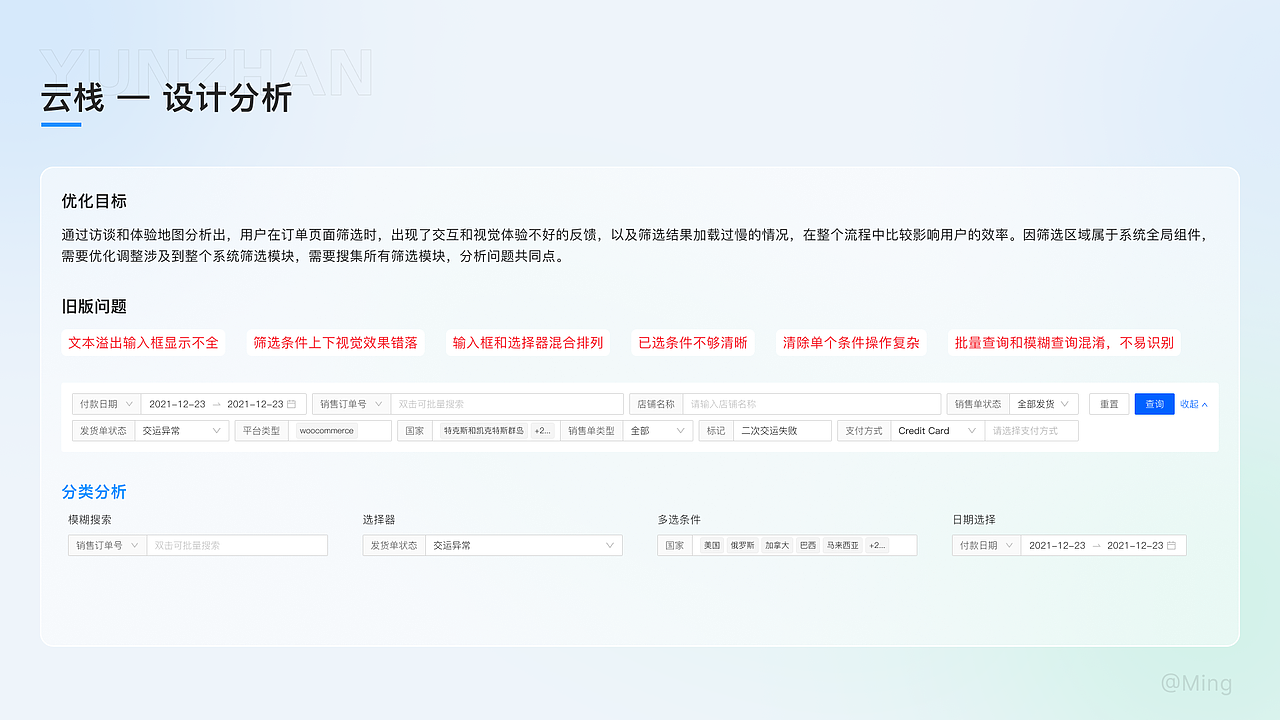
Task: Click the 文本溢出输入框显示不全 red label
Action: [143, 343]
